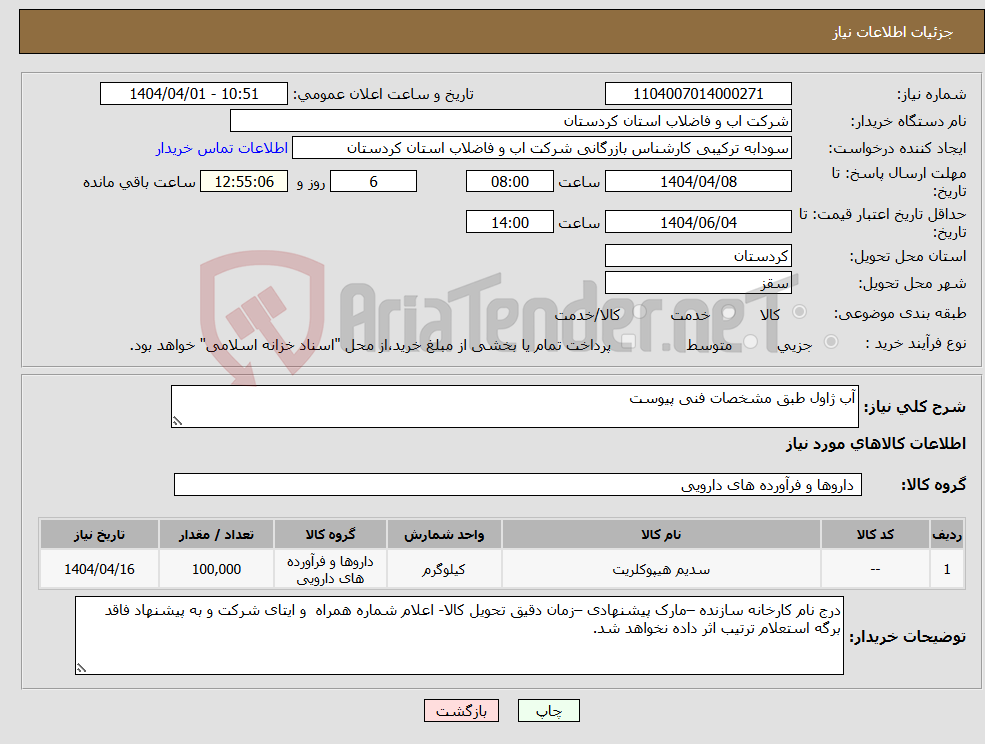
Task: Click the چاپ (print) button
Action: [548, 711]
